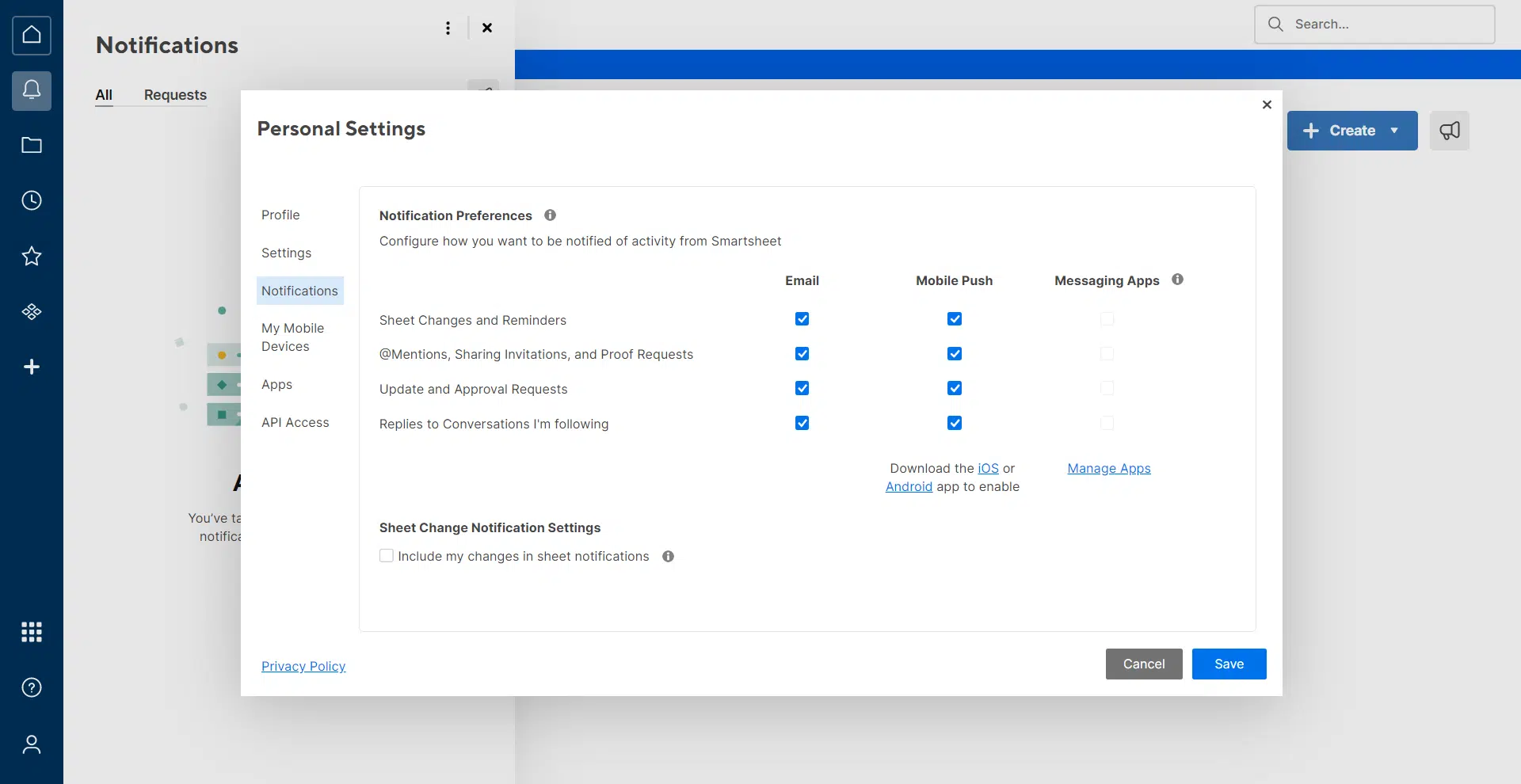Check Messaging Apps for Update and Approval Requests
The image size is (1521, 784).
(x=1107, y=389)
